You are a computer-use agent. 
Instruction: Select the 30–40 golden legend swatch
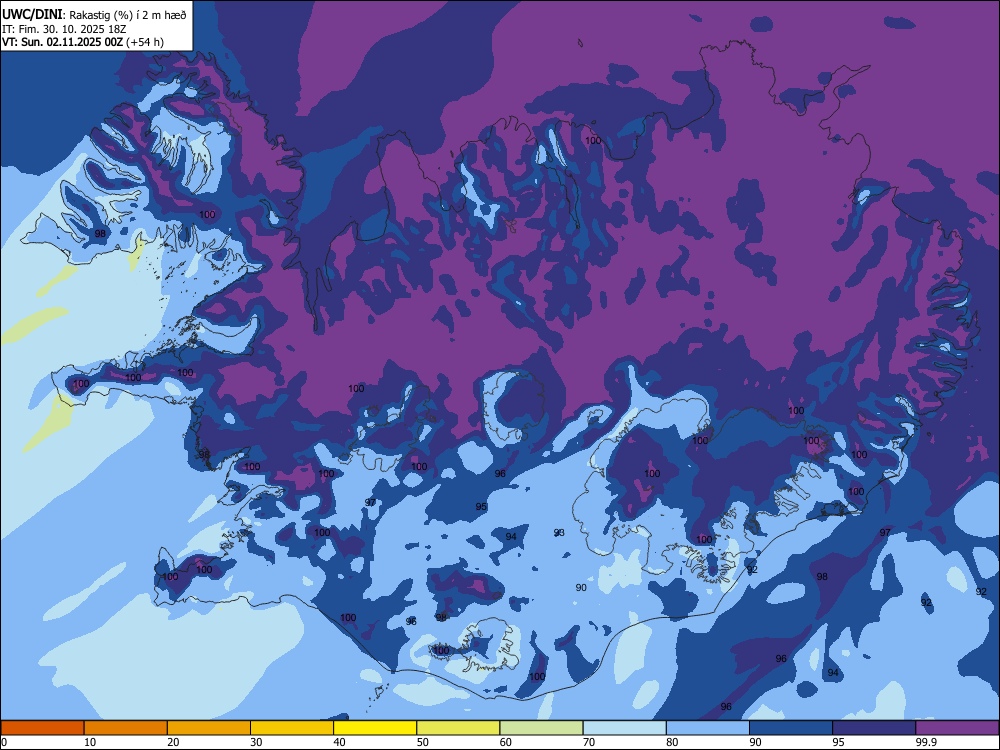292,728
